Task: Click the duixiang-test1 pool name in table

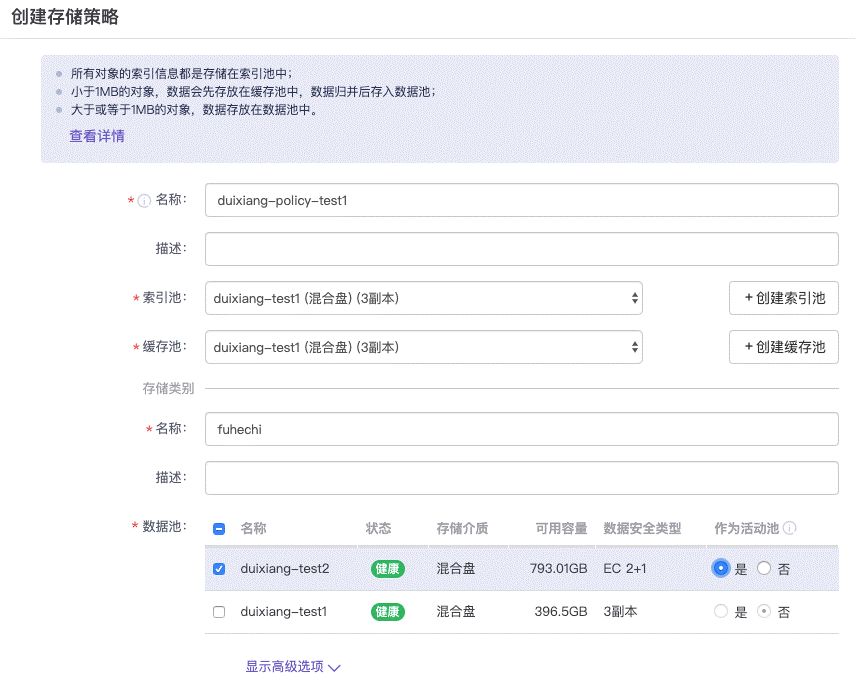Action: click(x=284, y=611)
